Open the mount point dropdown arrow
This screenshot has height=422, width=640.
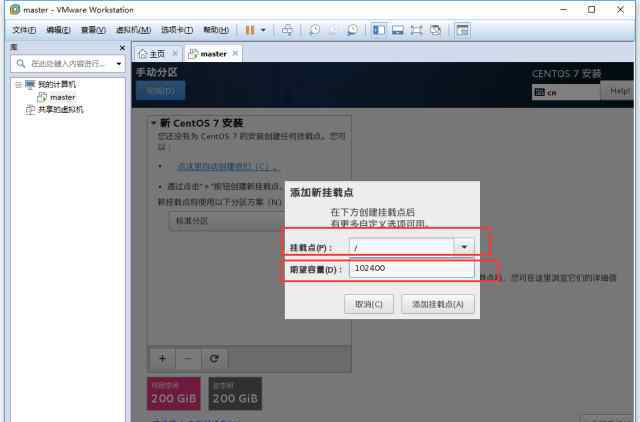pos(464,247)
